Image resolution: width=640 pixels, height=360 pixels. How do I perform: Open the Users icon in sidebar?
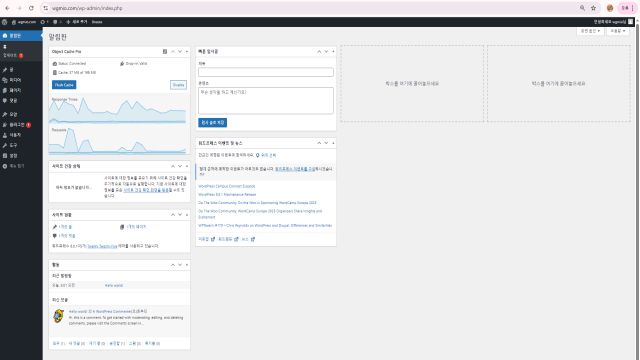coord(5,135)
